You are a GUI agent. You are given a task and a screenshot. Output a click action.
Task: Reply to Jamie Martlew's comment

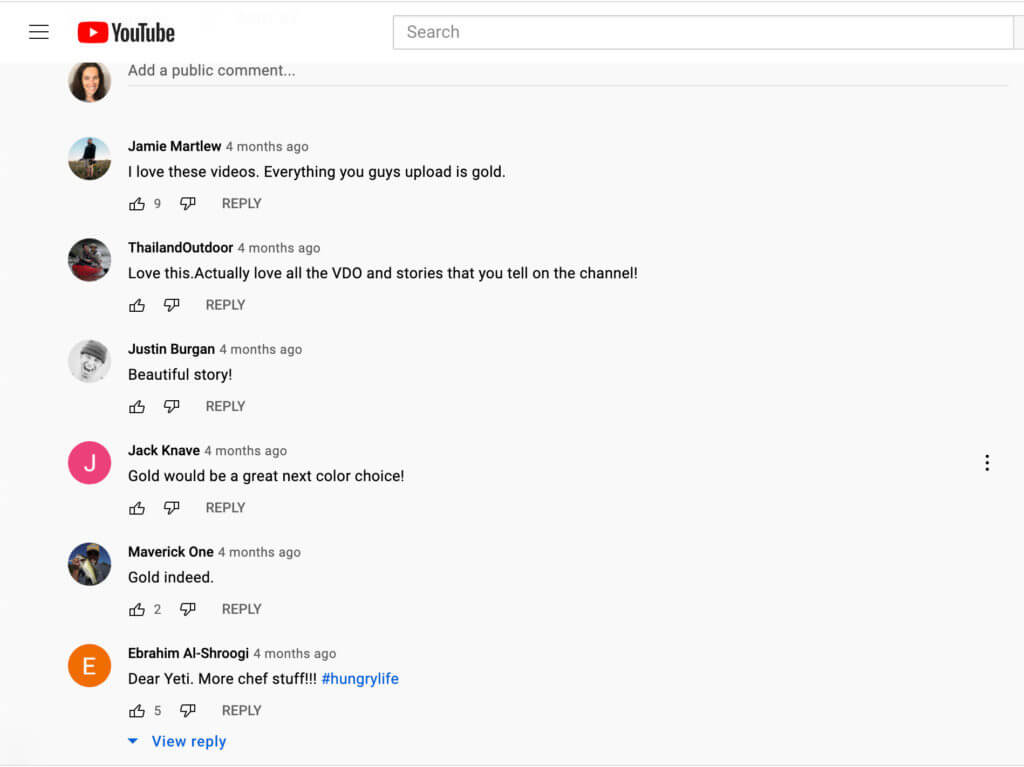click(241, 203)
